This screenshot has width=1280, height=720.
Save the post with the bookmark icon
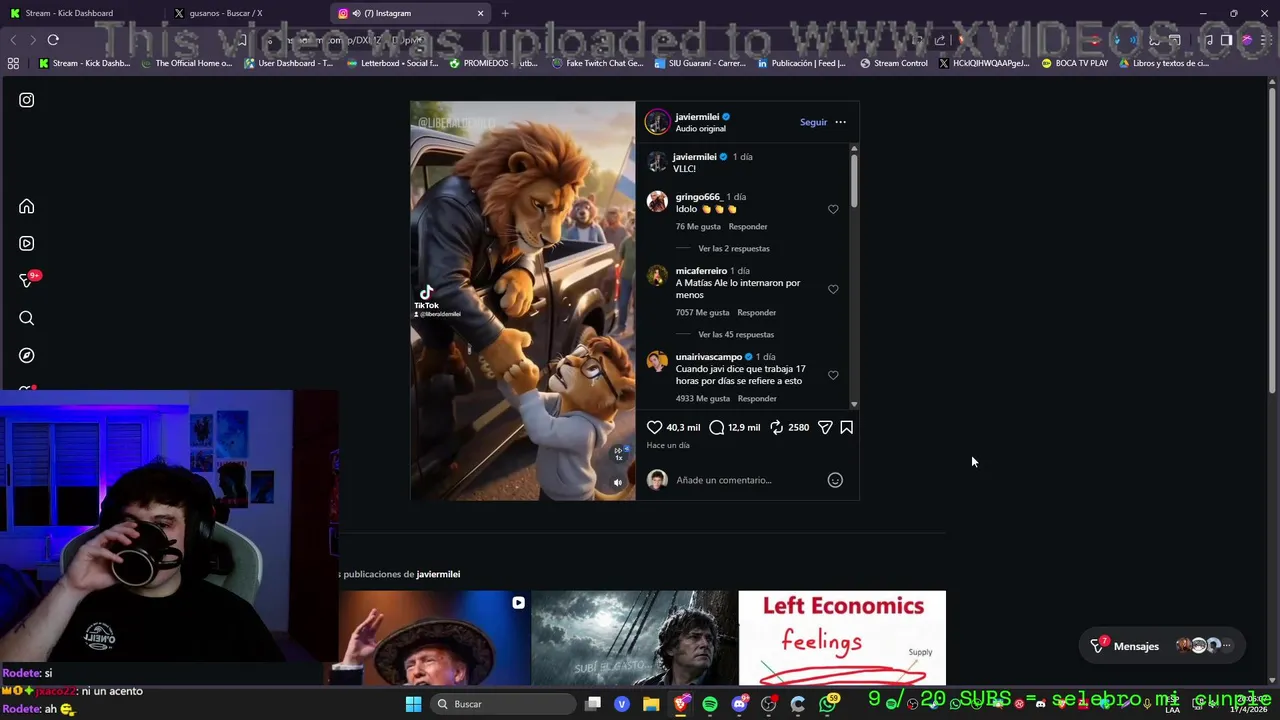846,427
